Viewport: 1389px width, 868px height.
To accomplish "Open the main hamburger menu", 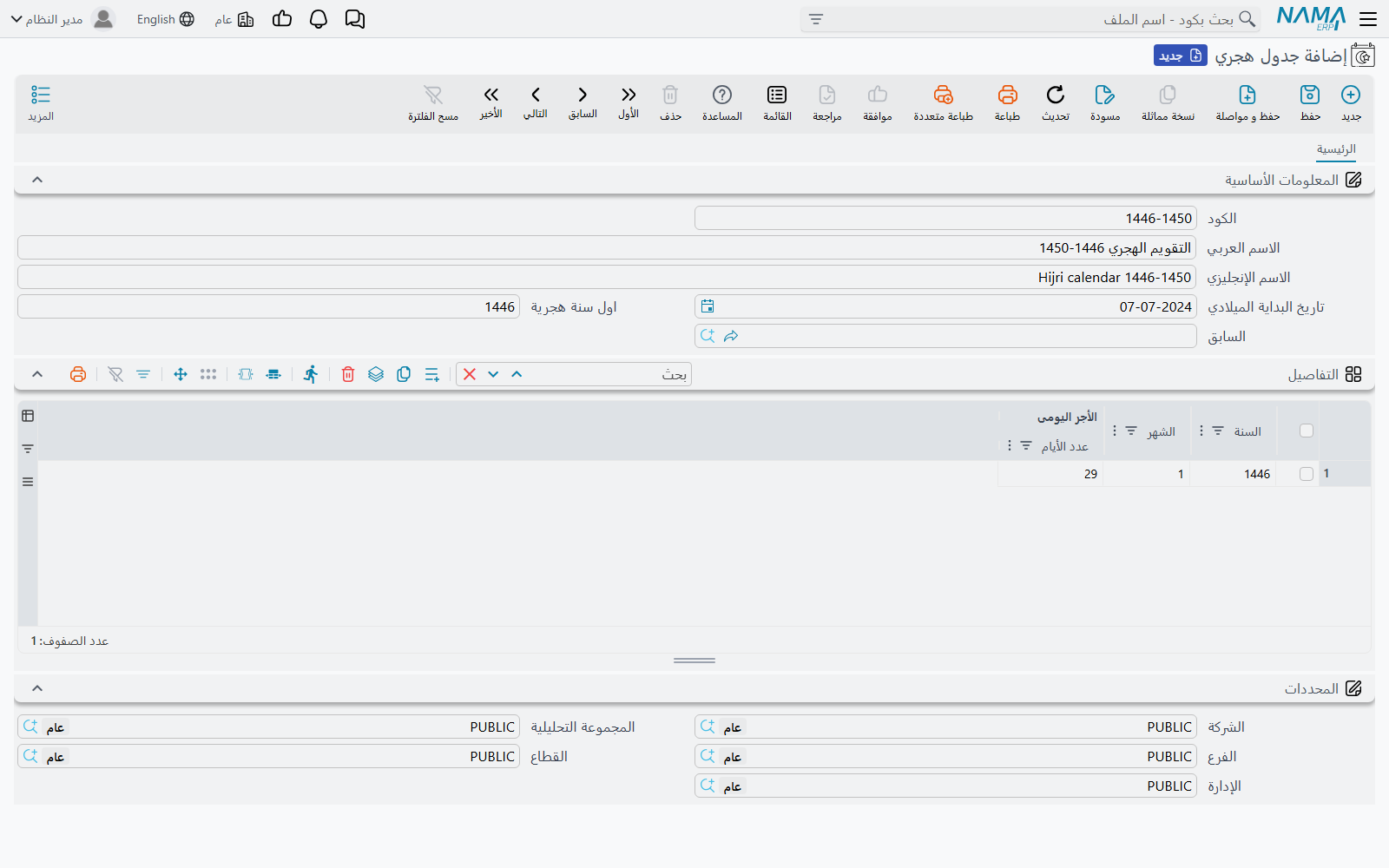I will [1368, 19].
